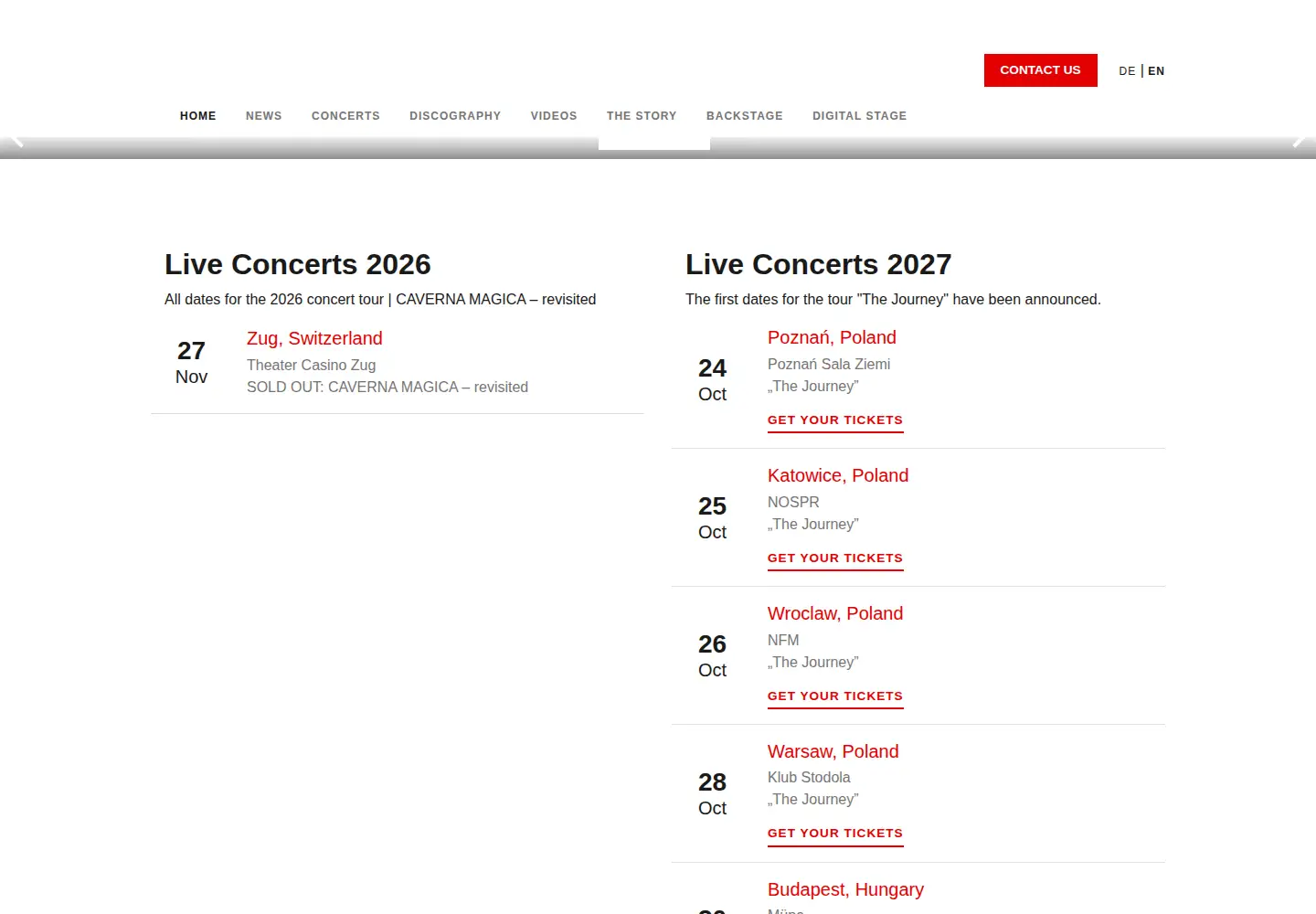1316x914 pixels.
Task: Click the NOSPR venue text
Action: coord(793,502)
